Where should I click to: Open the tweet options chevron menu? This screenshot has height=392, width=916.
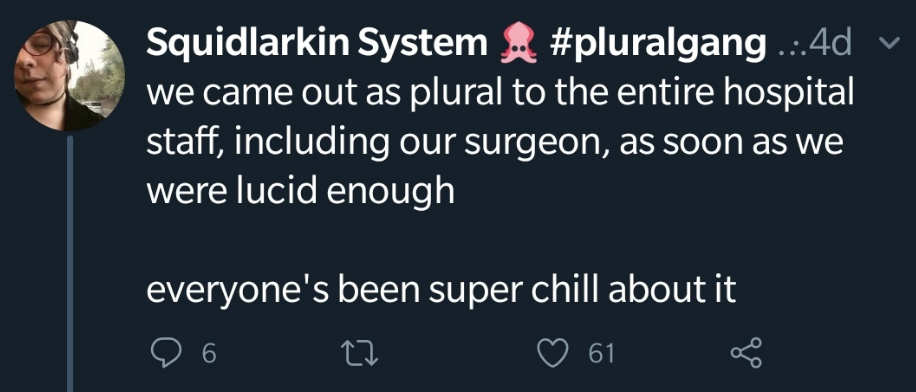[890, 43]
